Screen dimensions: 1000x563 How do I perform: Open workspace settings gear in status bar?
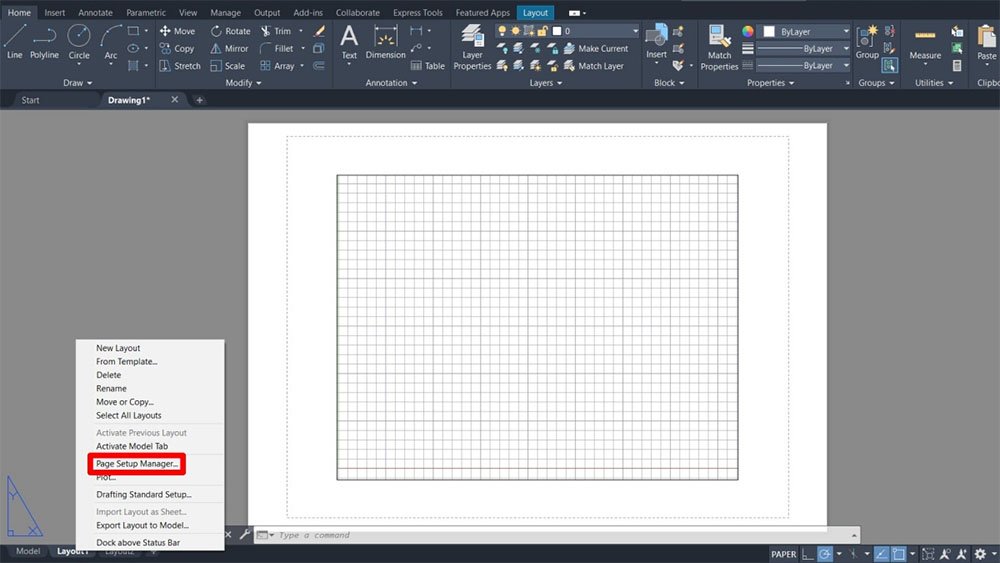click(980, 554)
